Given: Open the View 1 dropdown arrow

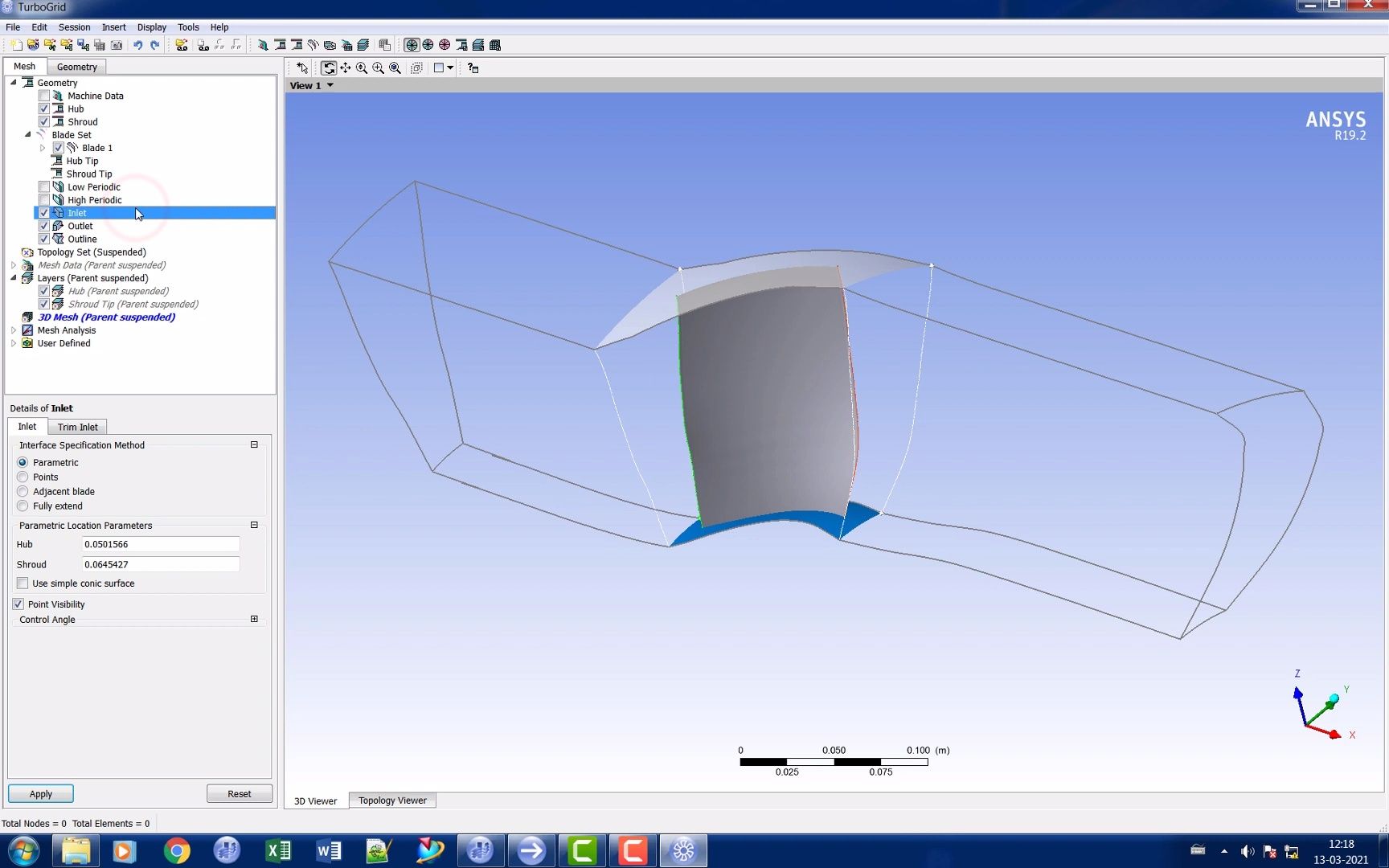Looking at the screenshot, I should pyautogui.click(x=330, y=85).
